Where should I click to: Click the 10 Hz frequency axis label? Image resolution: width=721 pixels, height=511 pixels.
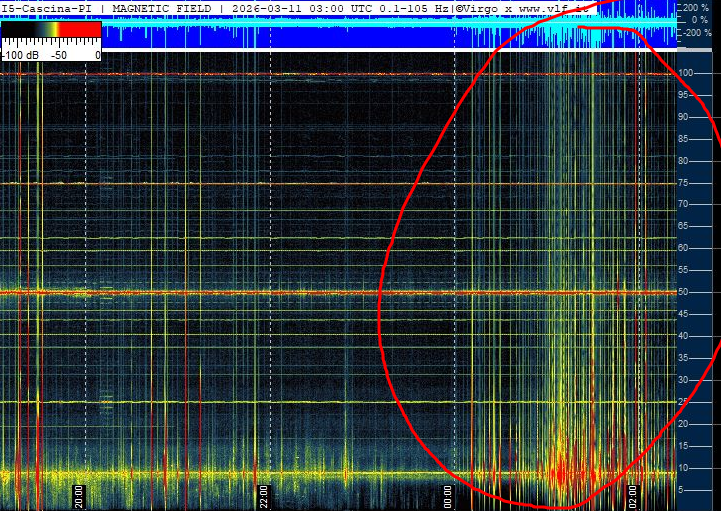pyautogui.click(x=685, y=468)
